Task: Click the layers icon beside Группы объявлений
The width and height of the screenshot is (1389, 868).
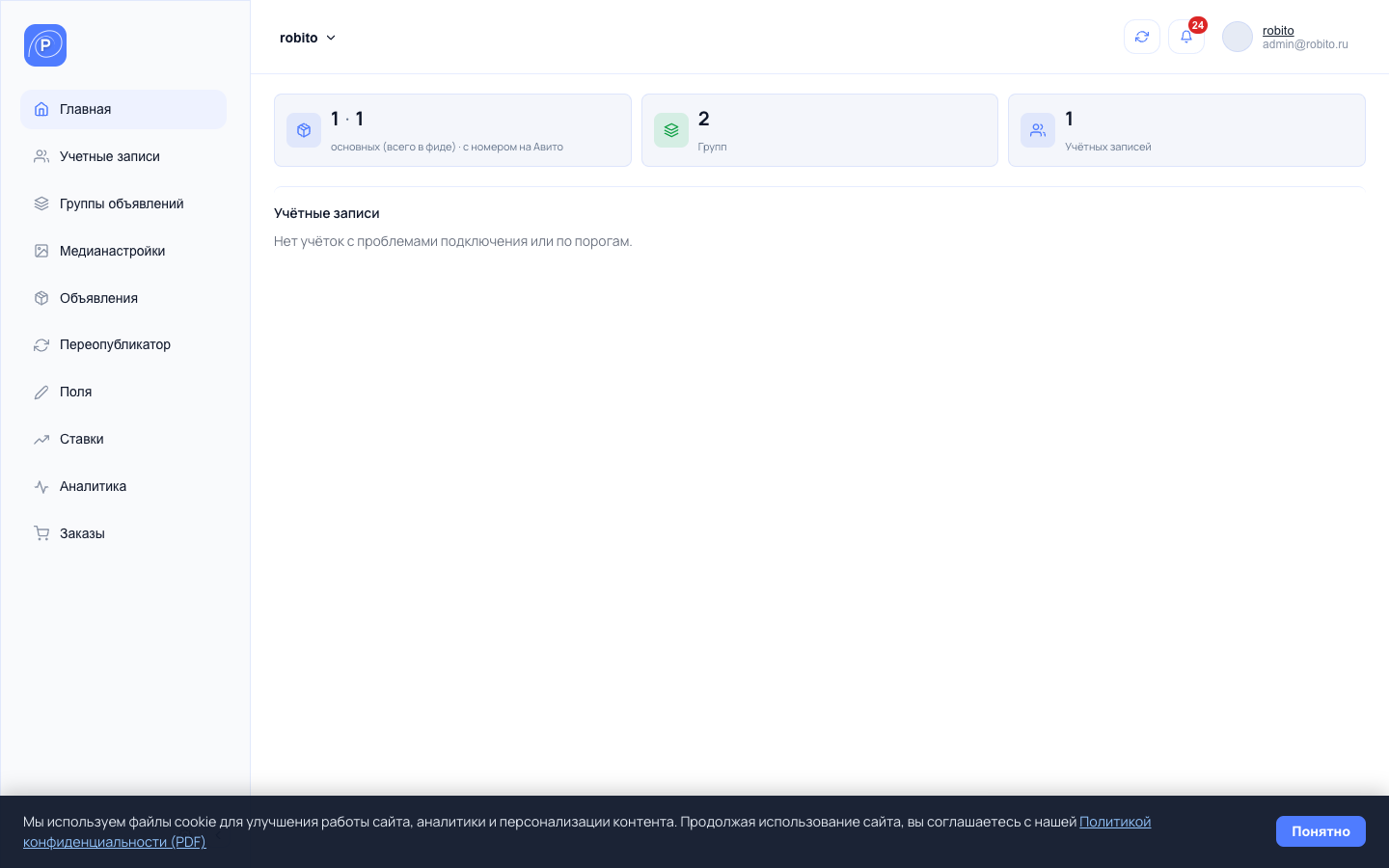Action: pos(41,203)
